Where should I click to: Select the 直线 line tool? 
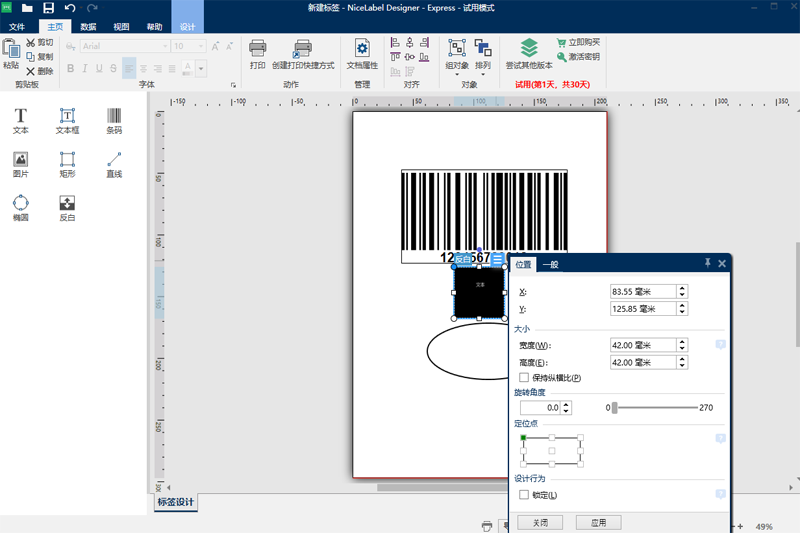pos(114,165)
